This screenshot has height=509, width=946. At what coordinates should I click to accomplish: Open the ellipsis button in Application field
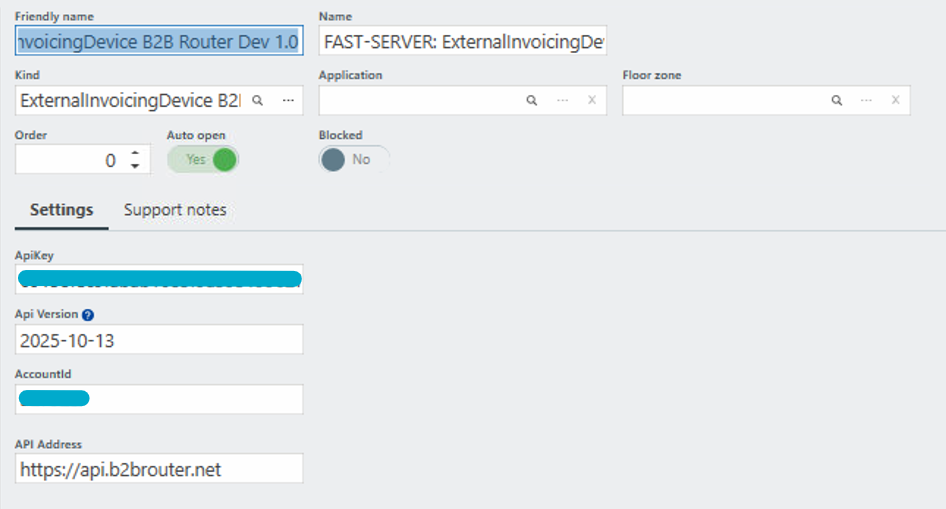click(562, 101)
